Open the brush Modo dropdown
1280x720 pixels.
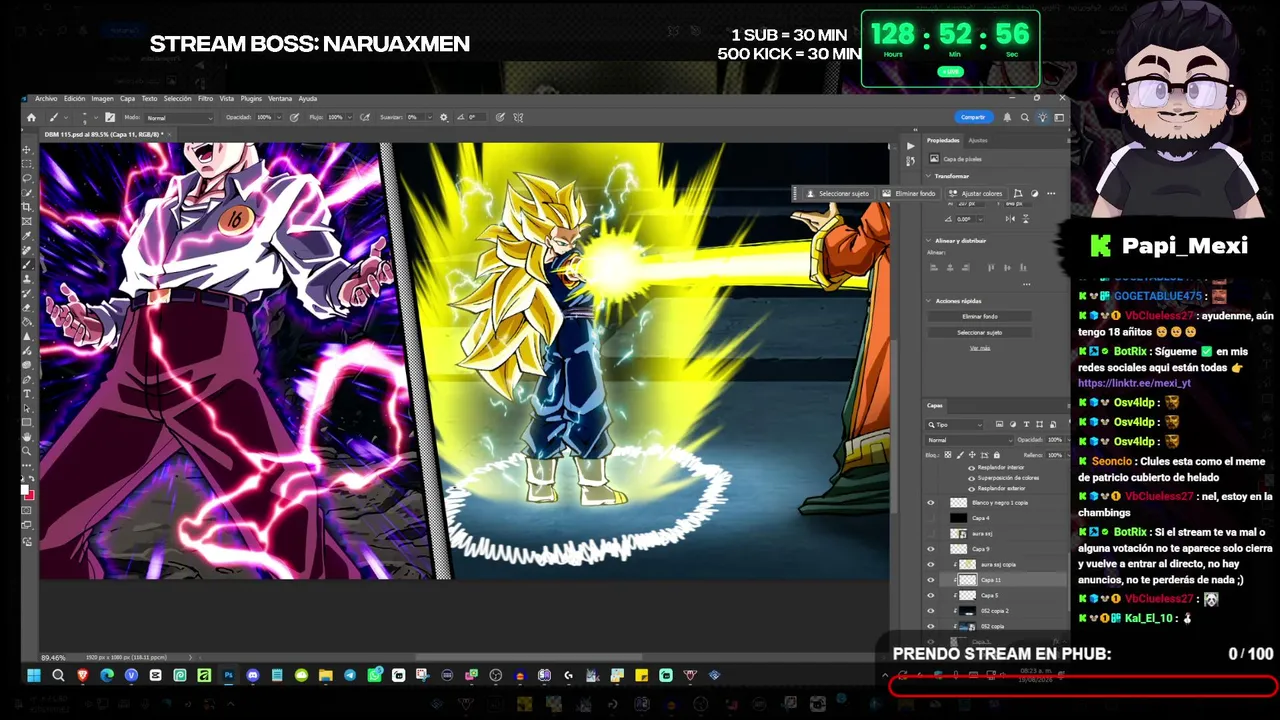pyautogui.click(x=180, y=118)
